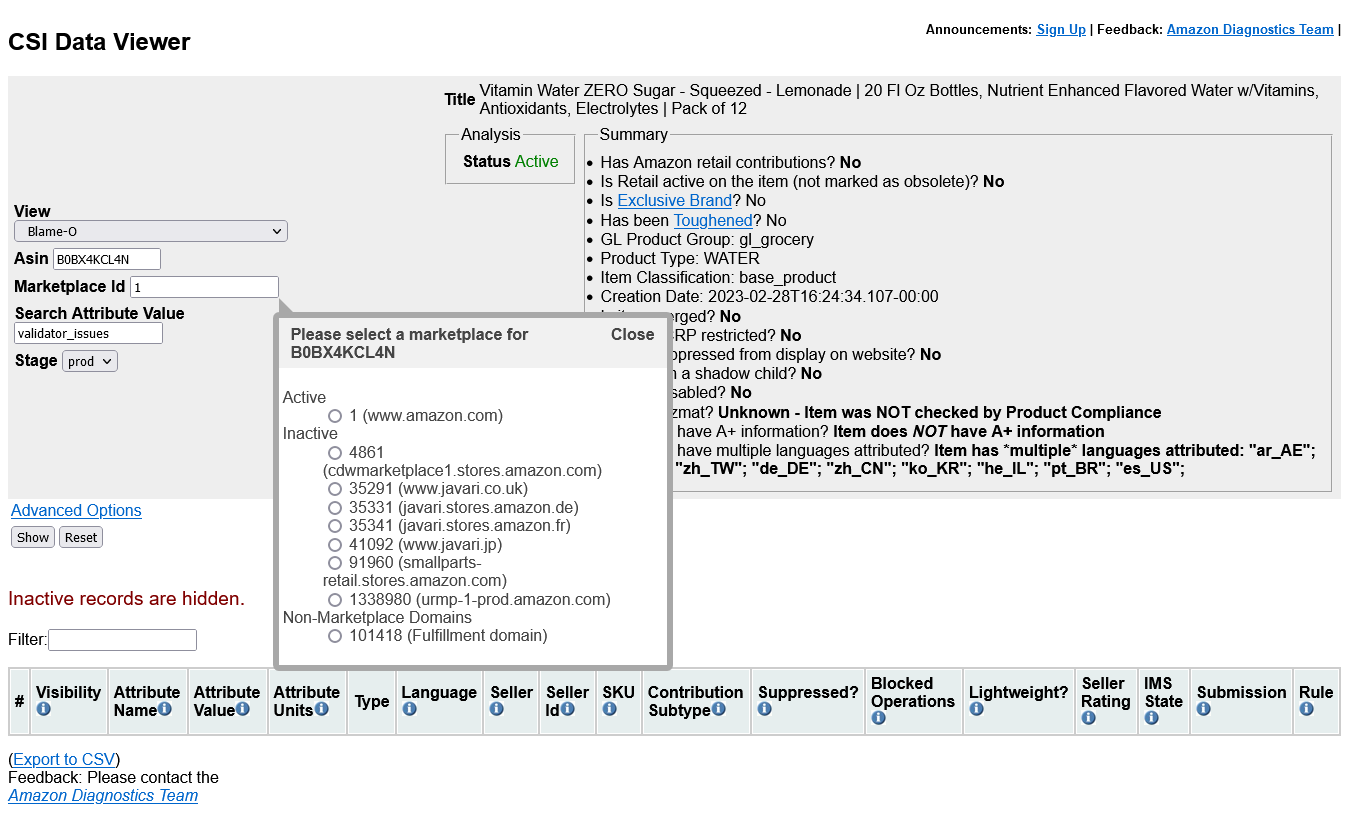Select marketplace 35331 javari.stores.amazon.de

click(x=335, y=508)
